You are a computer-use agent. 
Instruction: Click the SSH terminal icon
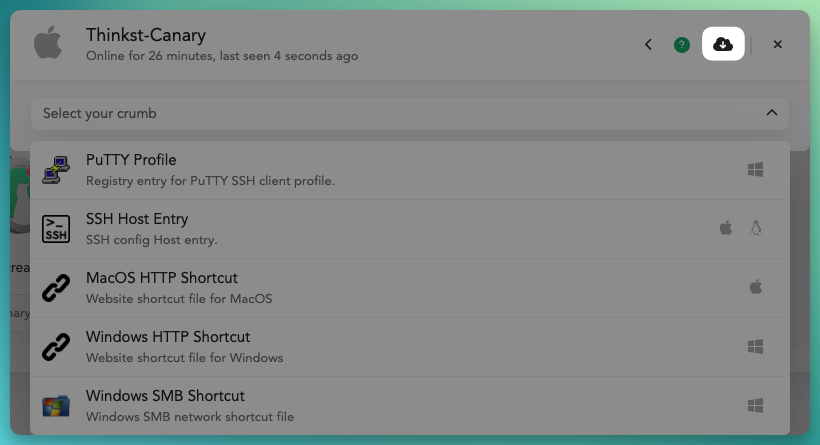click(x=56, y=229)
